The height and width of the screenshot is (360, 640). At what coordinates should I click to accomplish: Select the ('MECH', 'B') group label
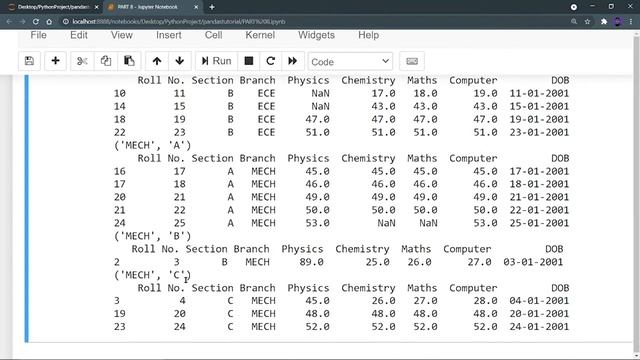point(153,236)
